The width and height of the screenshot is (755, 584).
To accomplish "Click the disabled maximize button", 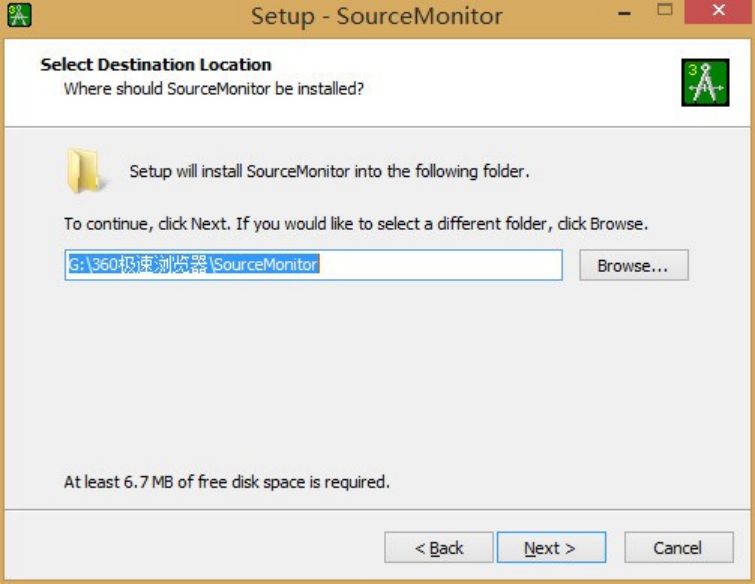I will [667, 15].
